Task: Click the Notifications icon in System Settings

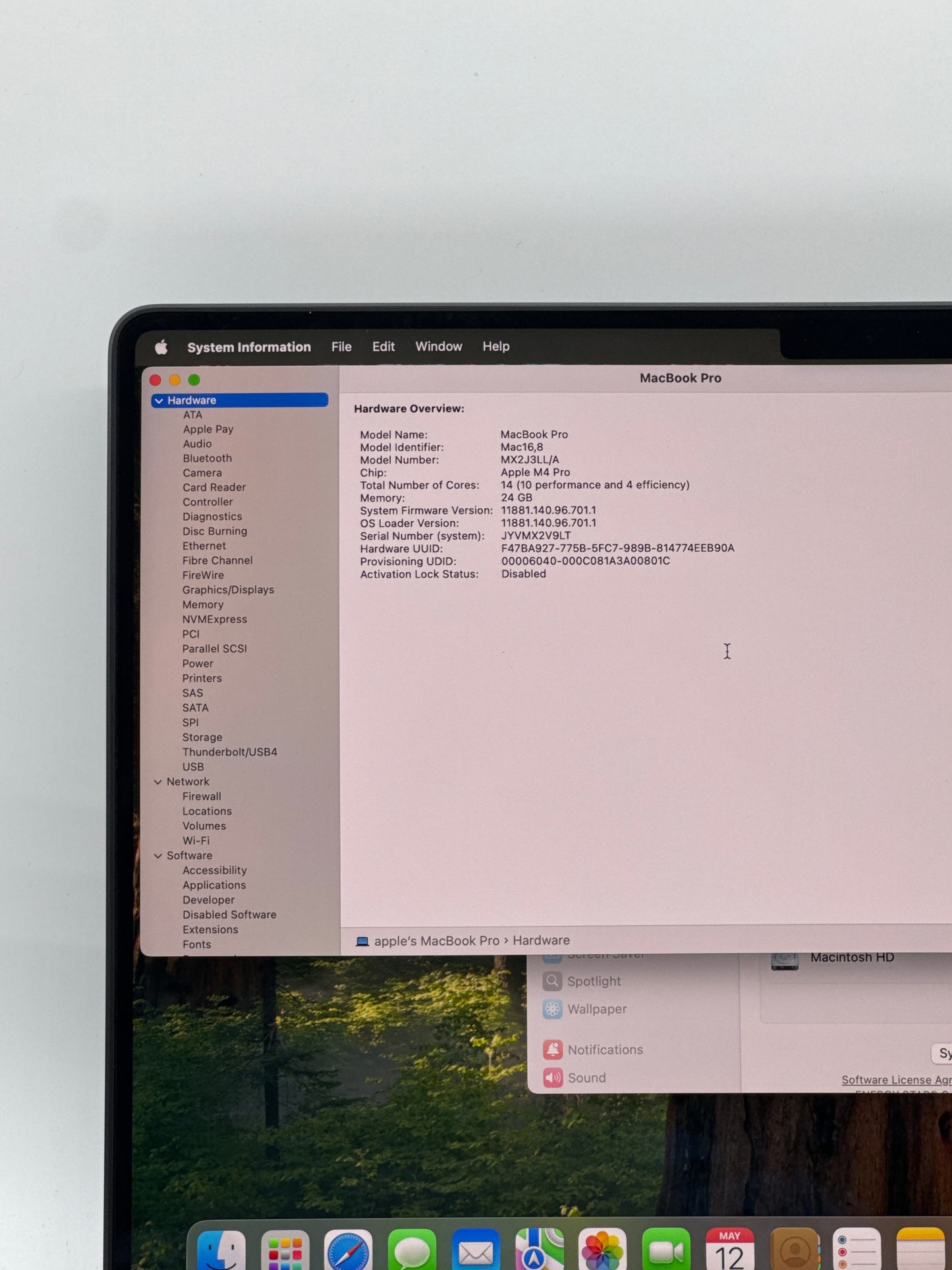Action: point(552,1050)
